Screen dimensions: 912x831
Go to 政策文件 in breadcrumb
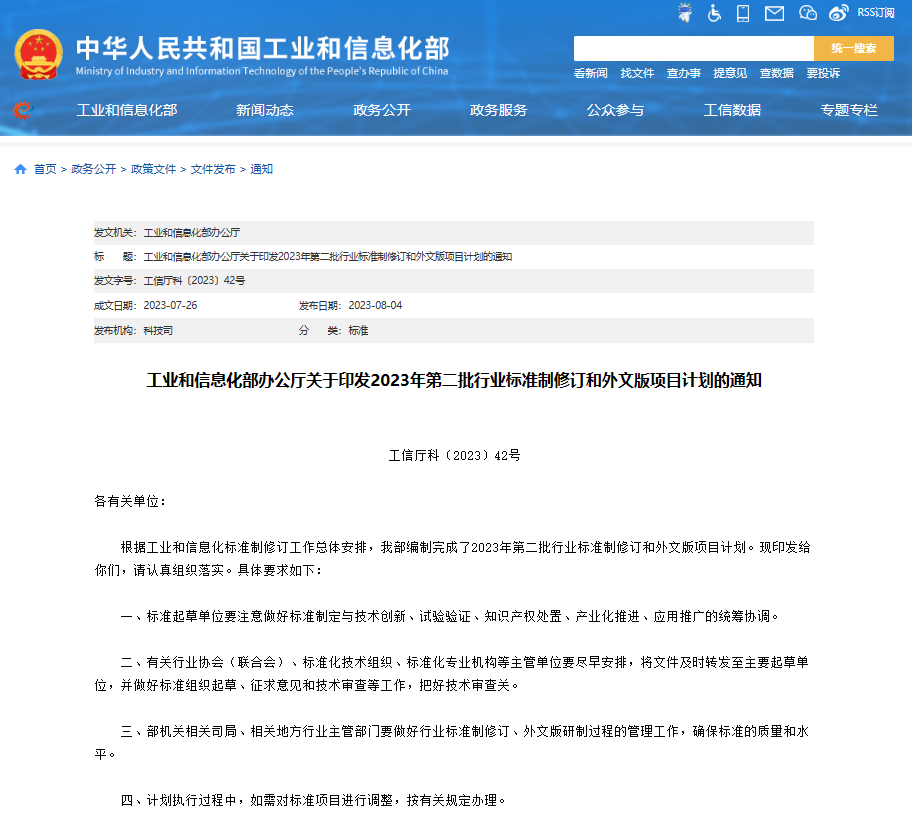click(154, 169)
